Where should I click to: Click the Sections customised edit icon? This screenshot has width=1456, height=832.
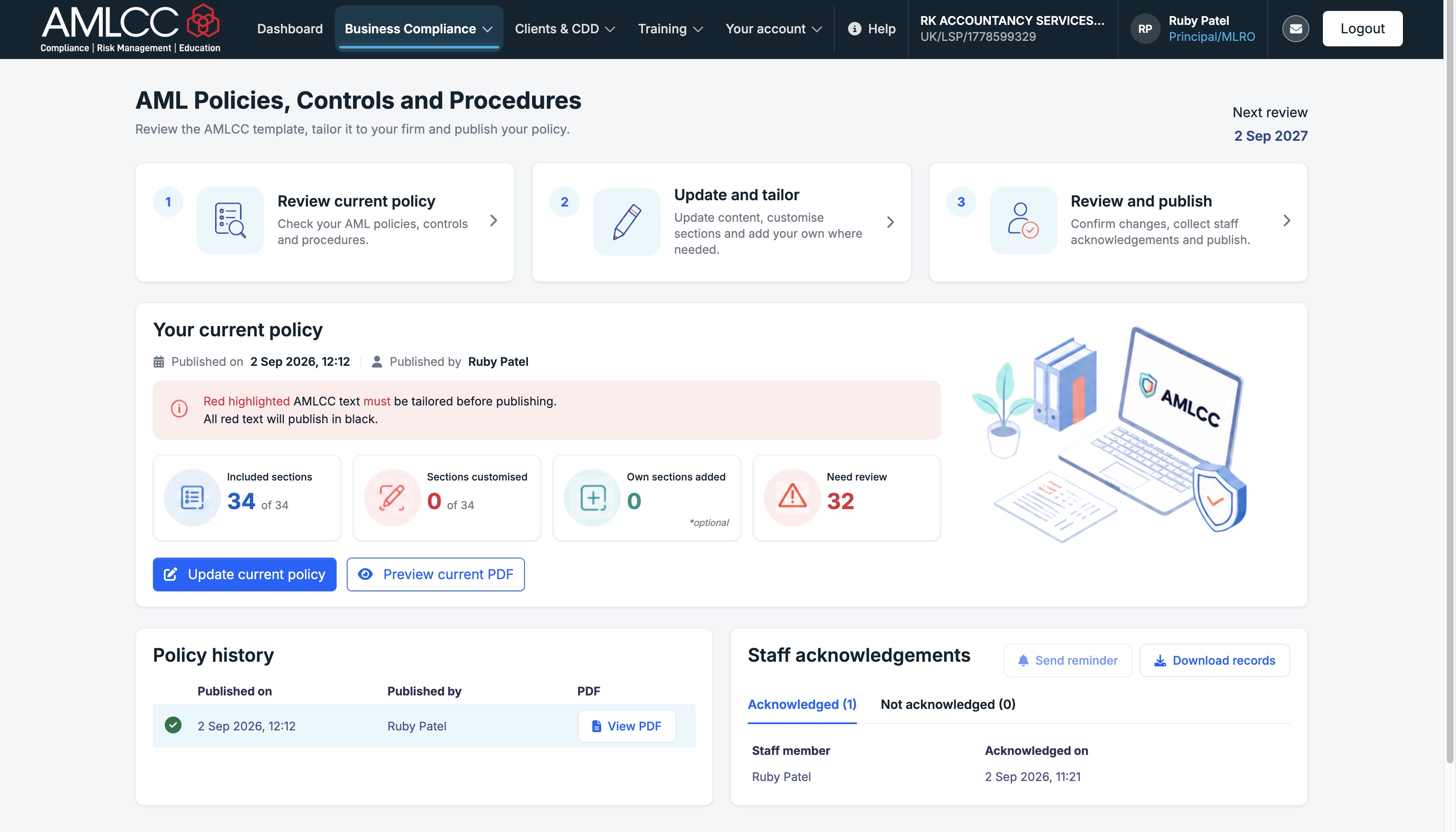[x=392, y=497]
